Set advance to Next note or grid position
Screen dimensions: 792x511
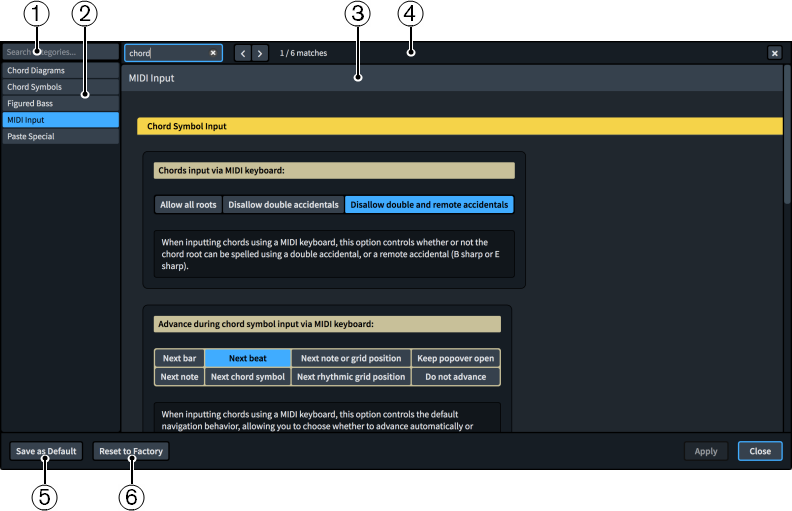click(351, 358)
